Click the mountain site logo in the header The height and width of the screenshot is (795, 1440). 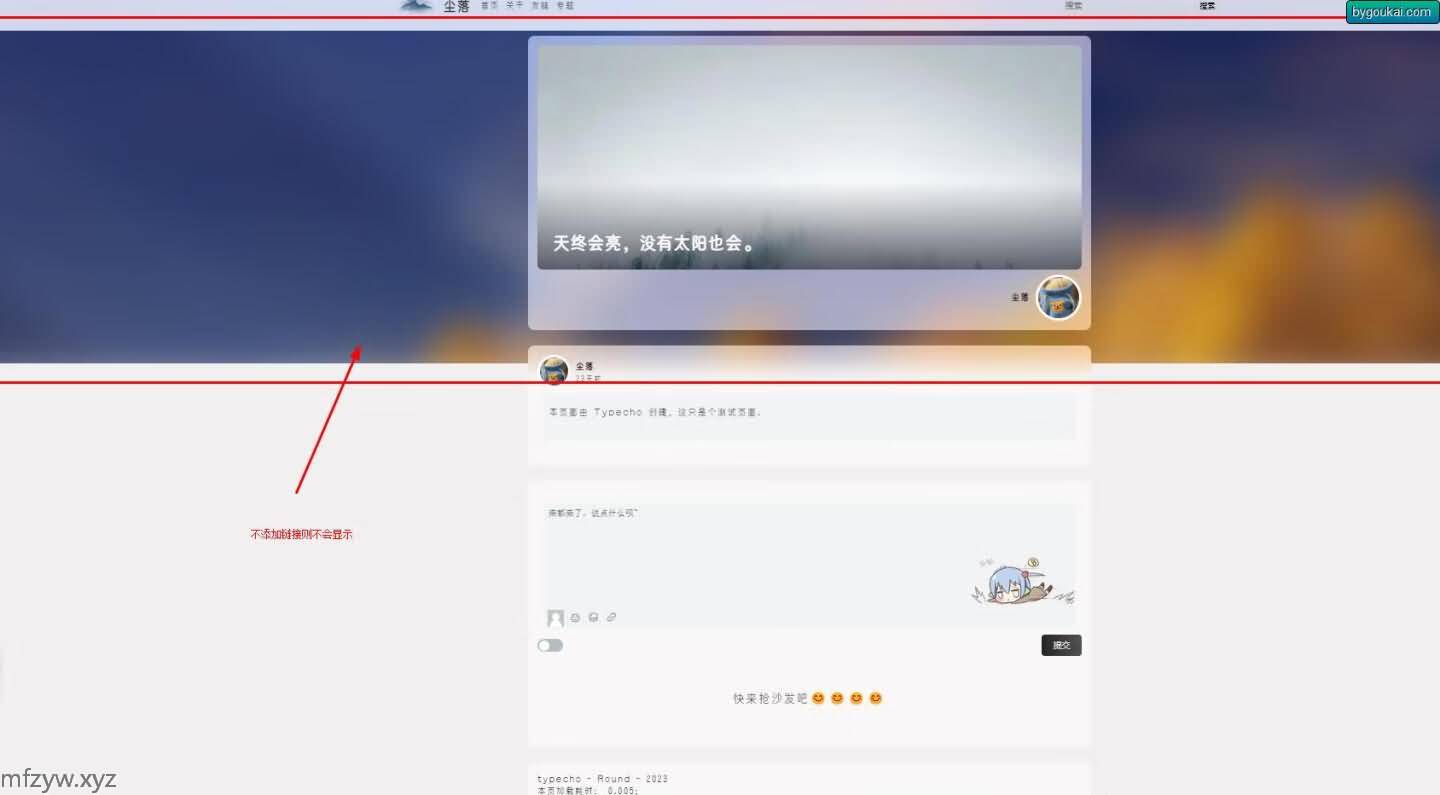(x=416, y=6)
